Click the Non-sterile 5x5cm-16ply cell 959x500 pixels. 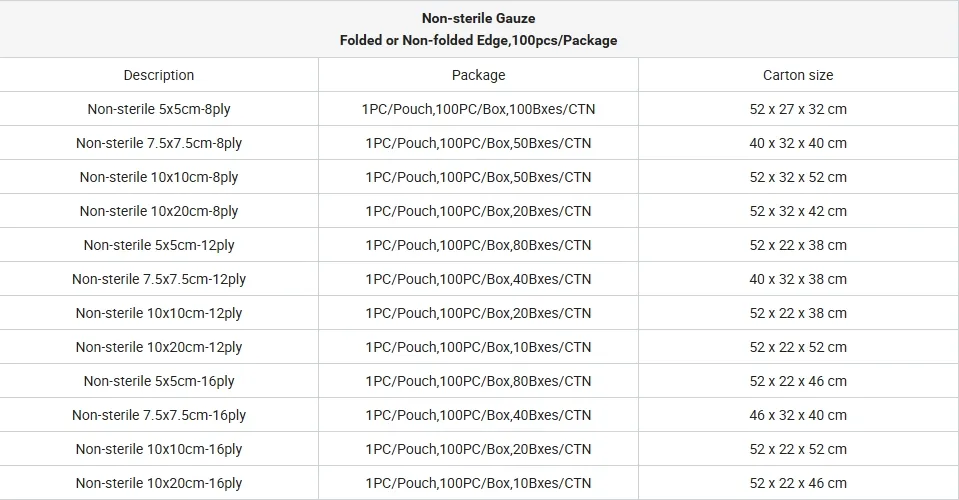coord(159,381)
